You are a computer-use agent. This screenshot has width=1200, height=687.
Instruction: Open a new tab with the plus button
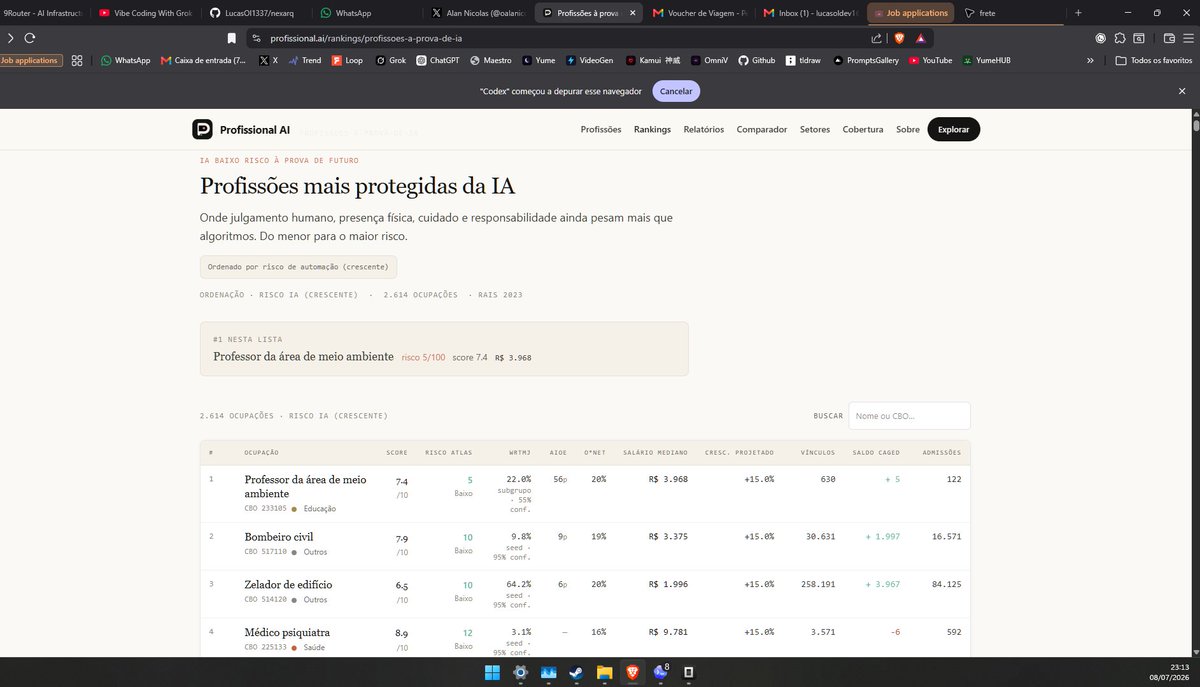pyautogui.click(x=1078, y=13)
